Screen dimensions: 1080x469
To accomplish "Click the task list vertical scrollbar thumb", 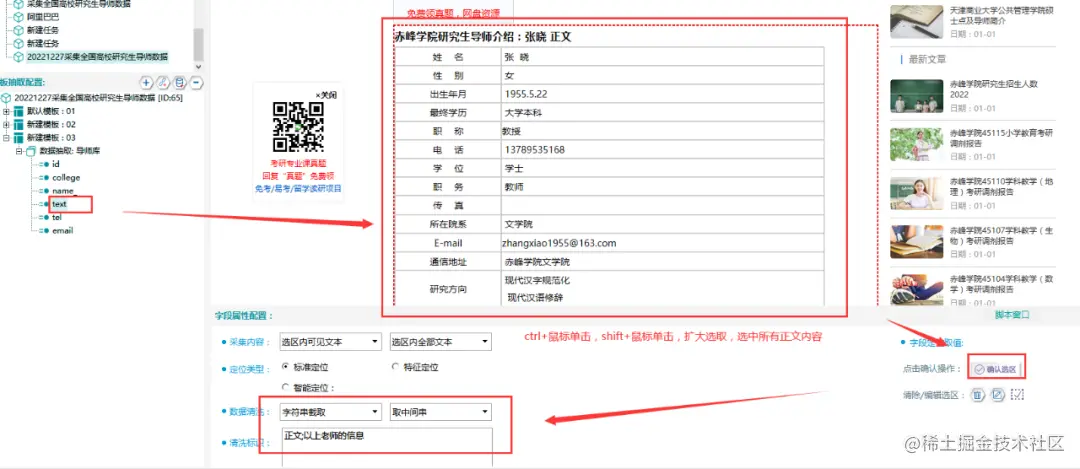I will 198,45.
